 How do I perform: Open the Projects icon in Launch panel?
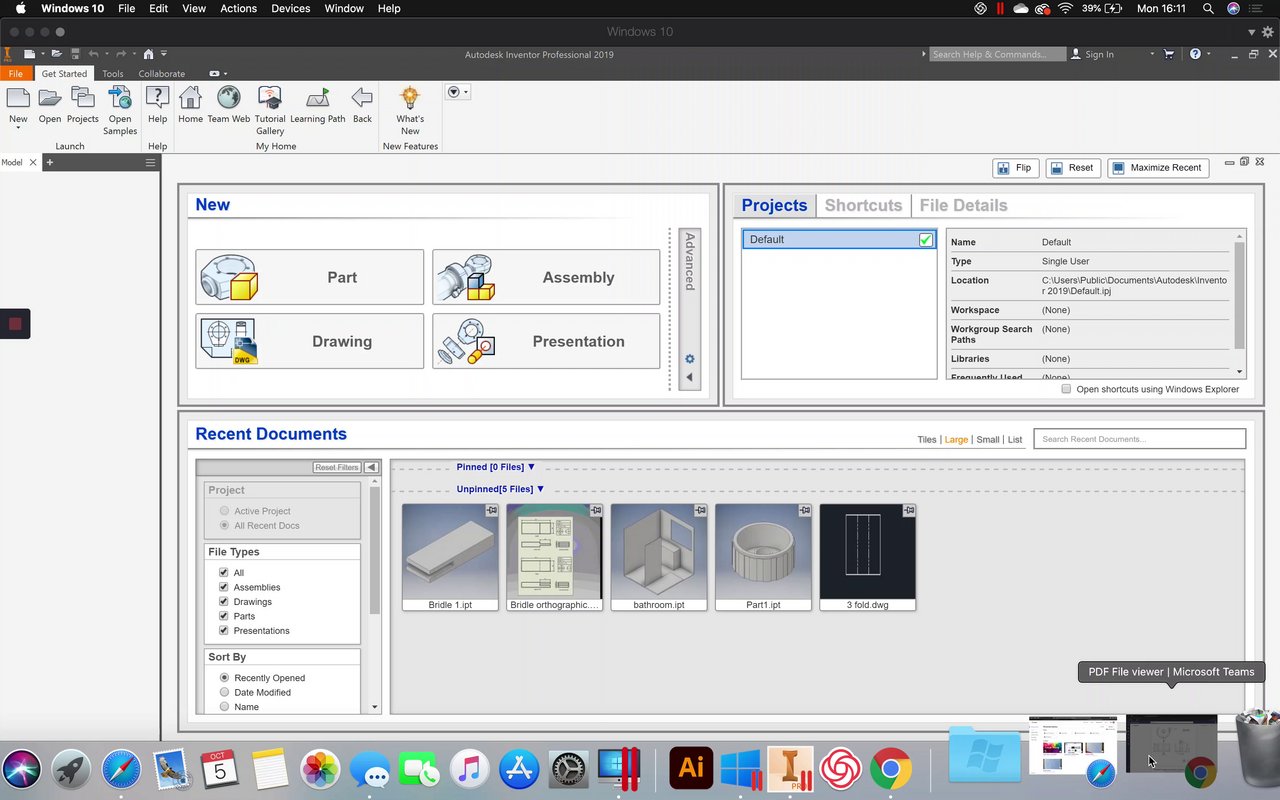[83, 99]
